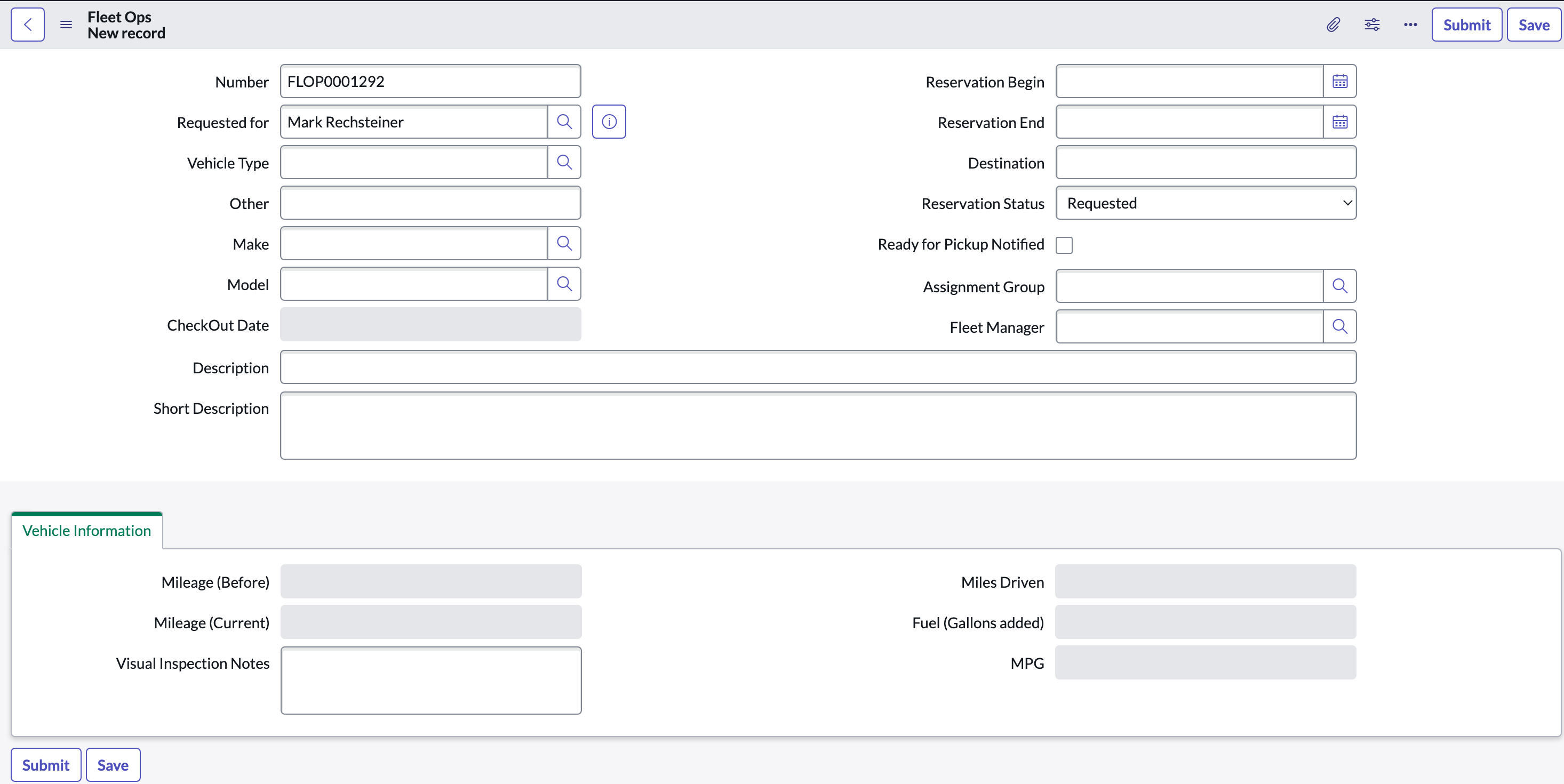Open Reservation End calendar picker
Screen dimensions: 1564x784
pos(1339,122)
